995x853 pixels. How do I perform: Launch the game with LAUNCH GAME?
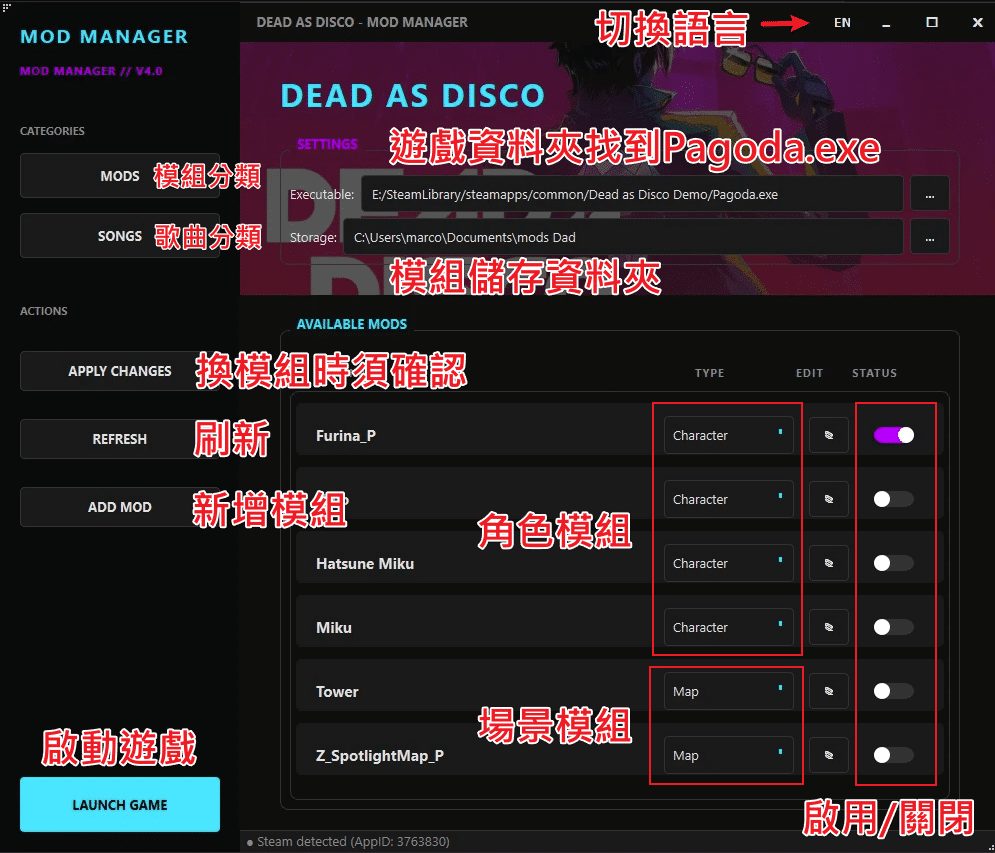click(120, 804)
